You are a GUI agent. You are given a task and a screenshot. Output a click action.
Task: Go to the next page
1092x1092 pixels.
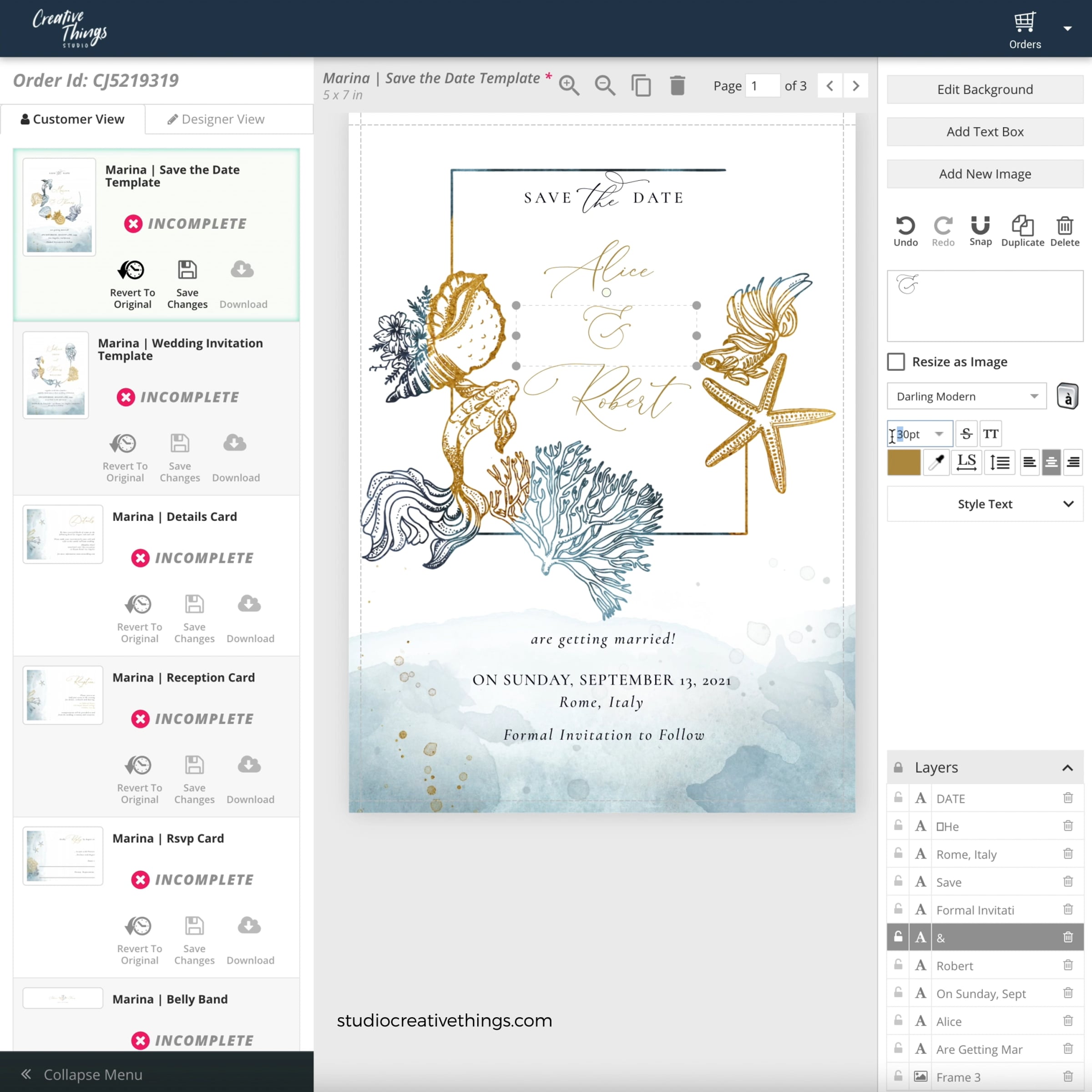(x=856, y=86)
